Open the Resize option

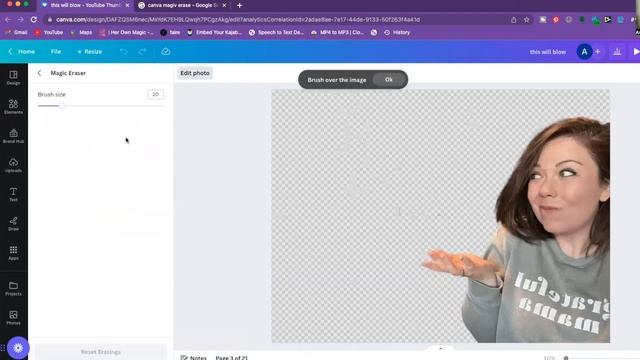click(x=90, y=52)
